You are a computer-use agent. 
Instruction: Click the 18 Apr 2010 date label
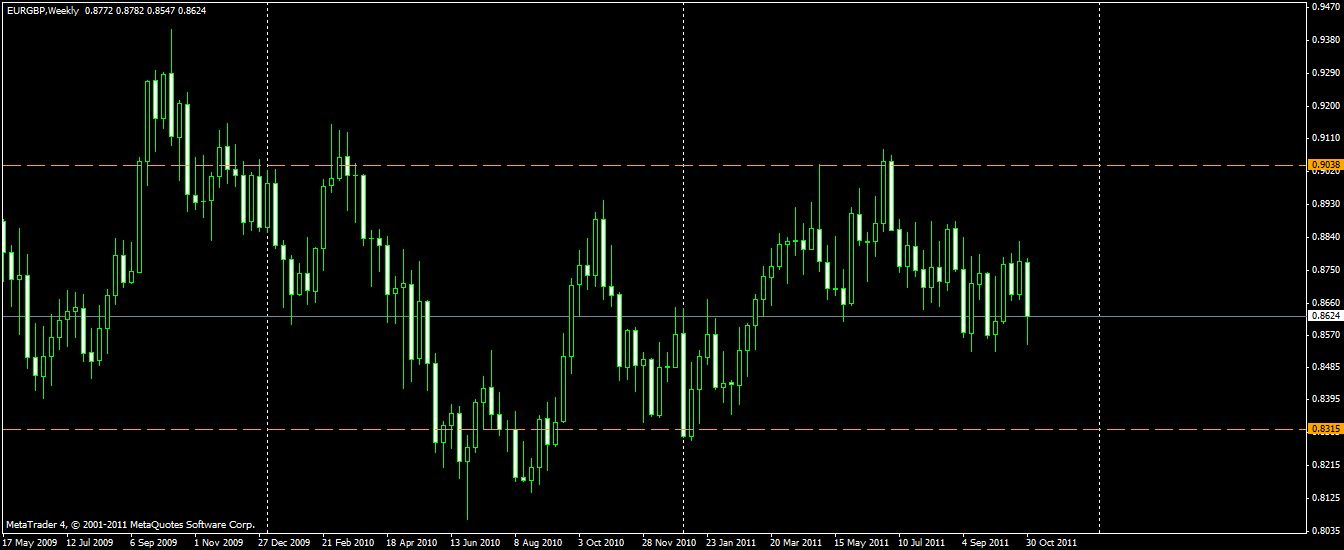[412, 543]
